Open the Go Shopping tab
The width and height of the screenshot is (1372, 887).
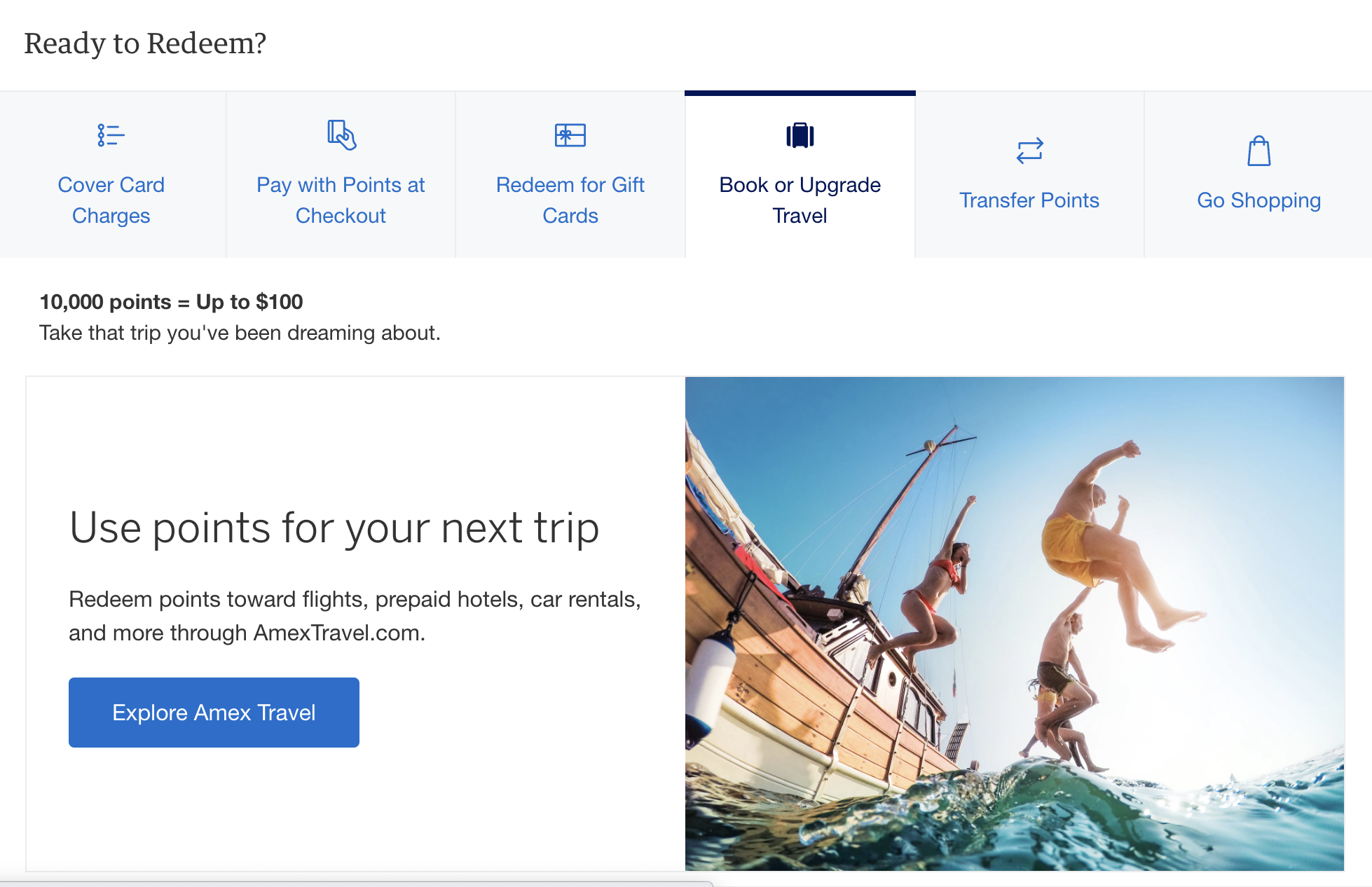click(1258, 174)
